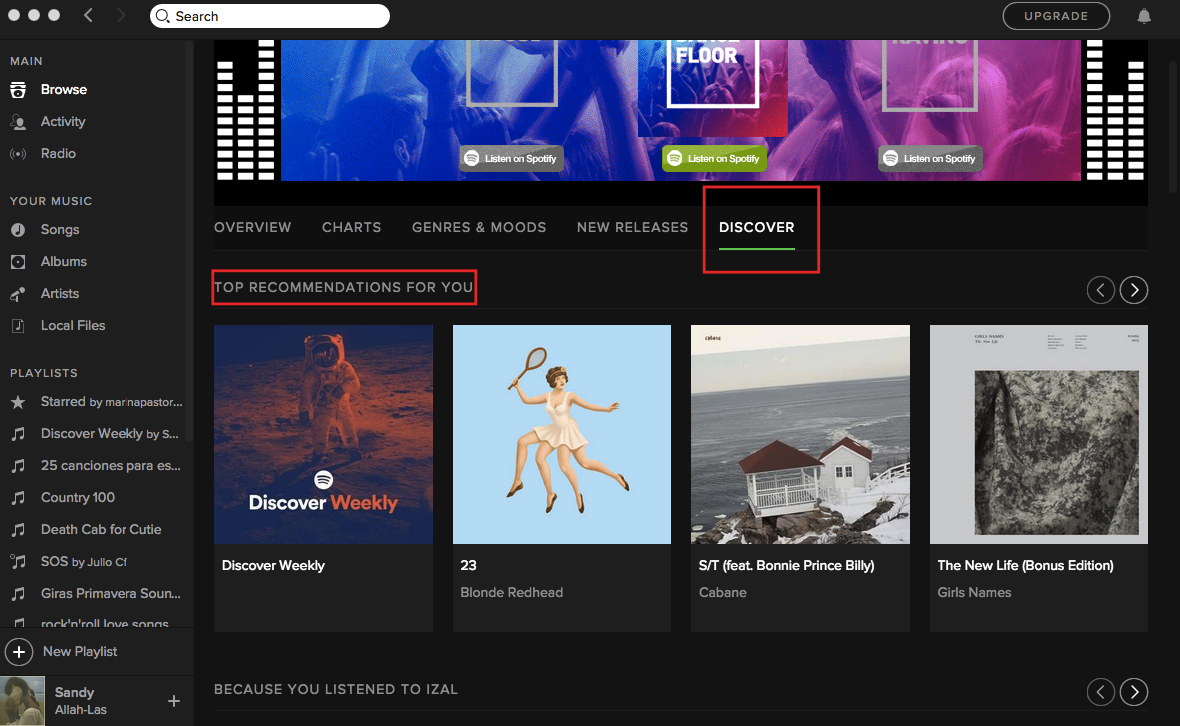This screenshot has height=726, width=1180.
Task: Select the Genres & Moods tab
Action: tap(479, 227)
